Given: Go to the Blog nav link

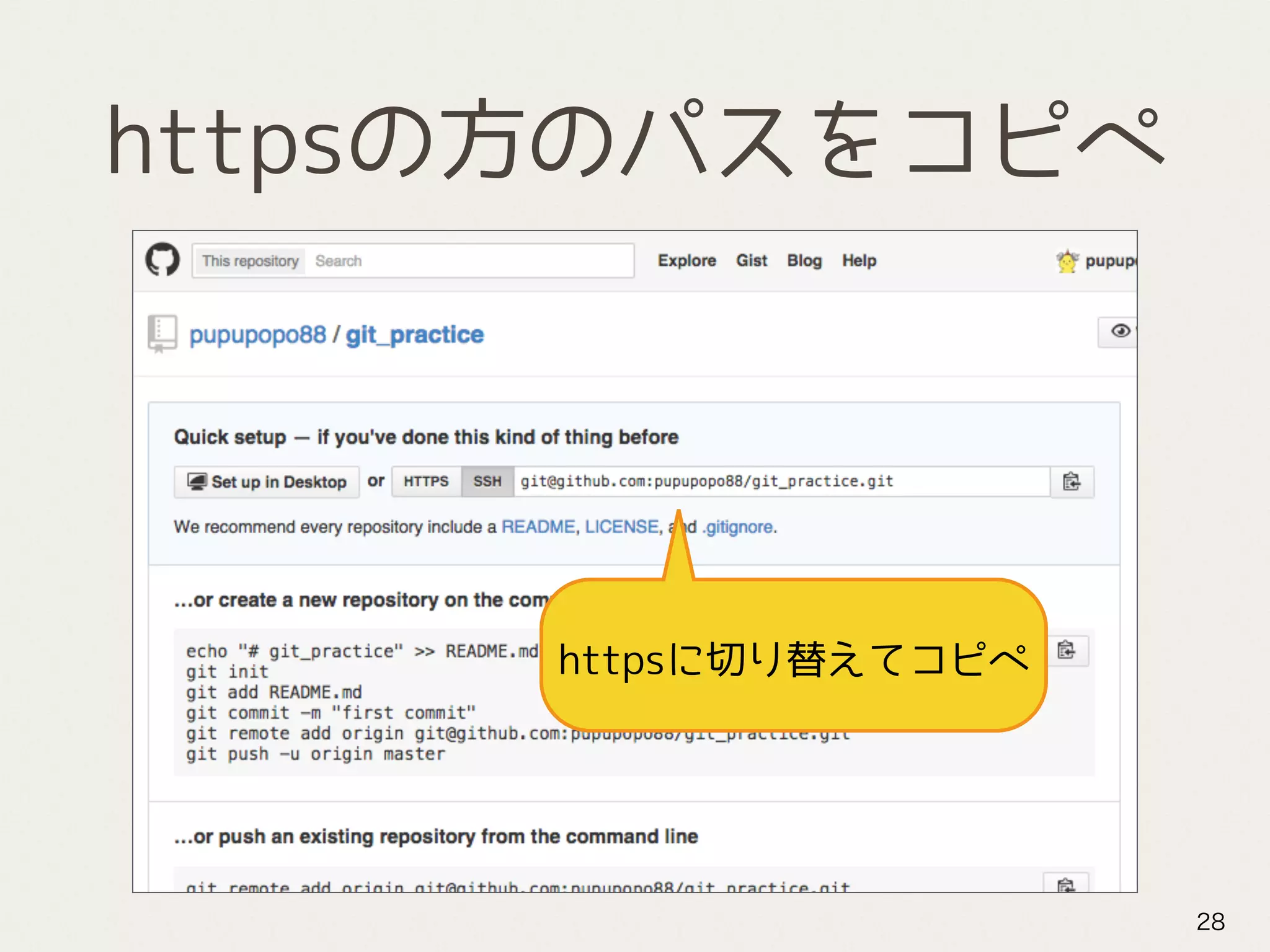Looking at the screenshot, I should [804, 261].
